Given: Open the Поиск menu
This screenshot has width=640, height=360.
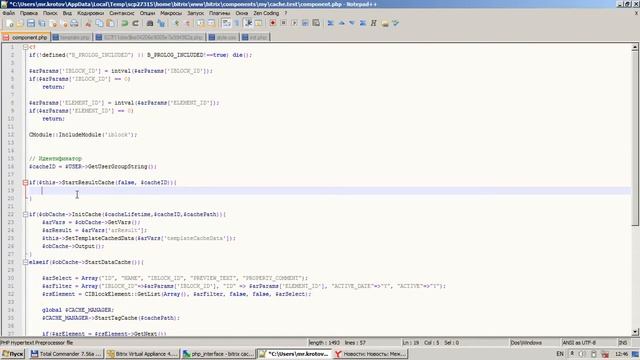Looking at the screenshot, I should pyautogui.click(x=50, y=13).
